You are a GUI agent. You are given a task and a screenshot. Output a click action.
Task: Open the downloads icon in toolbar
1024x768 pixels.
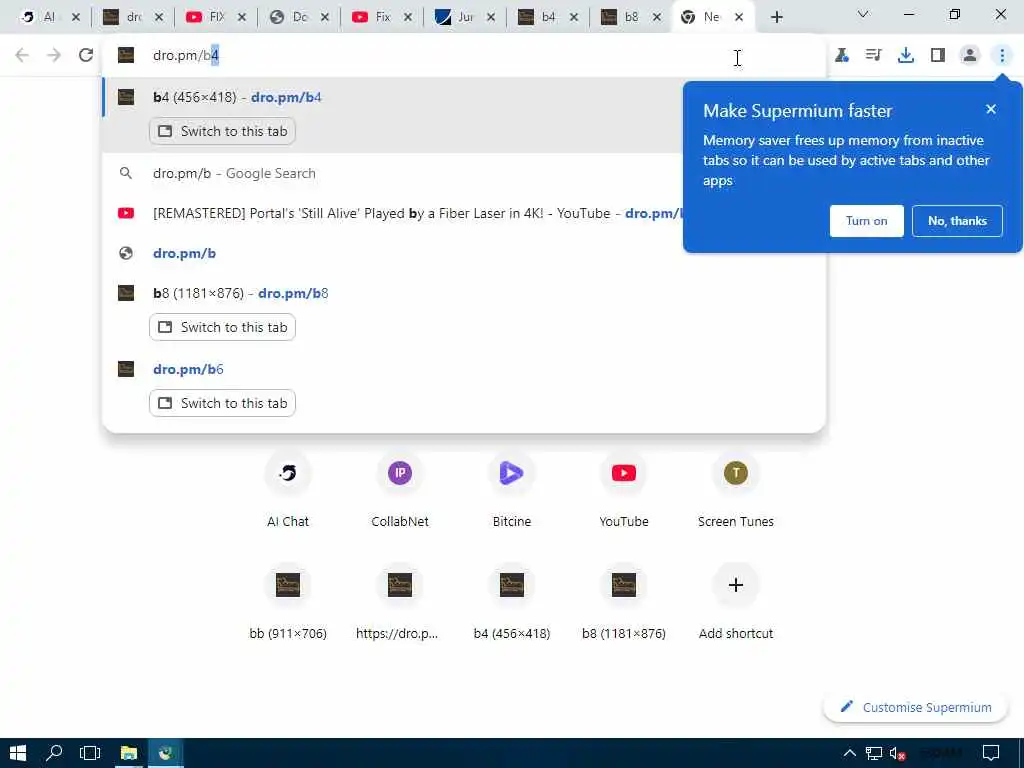tap(906, 56)
